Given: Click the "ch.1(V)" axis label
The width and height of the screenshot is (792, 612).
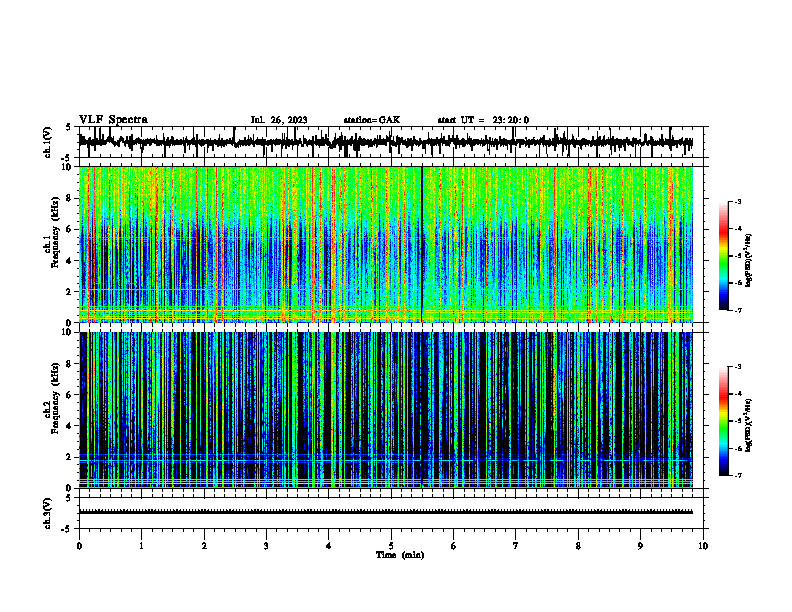Looking at the screenshot, I should click(x=48, y=142).
